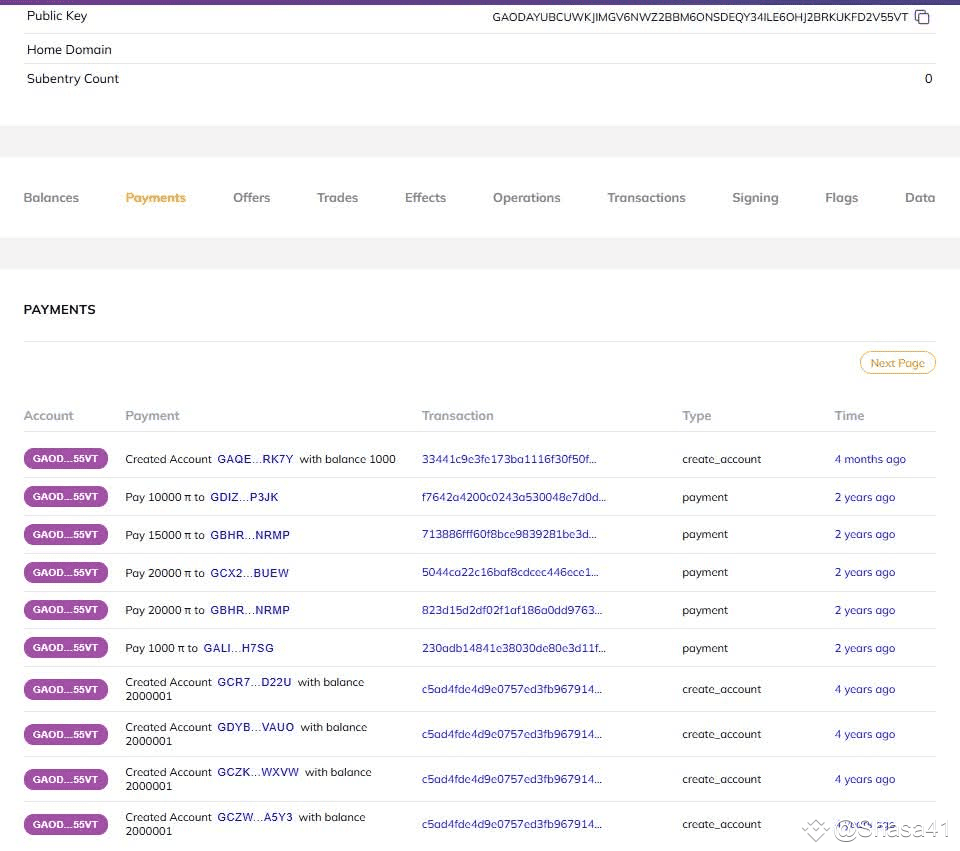Open the Offers tab
Screen dimensions: 960x851
(x=251, y=198)
